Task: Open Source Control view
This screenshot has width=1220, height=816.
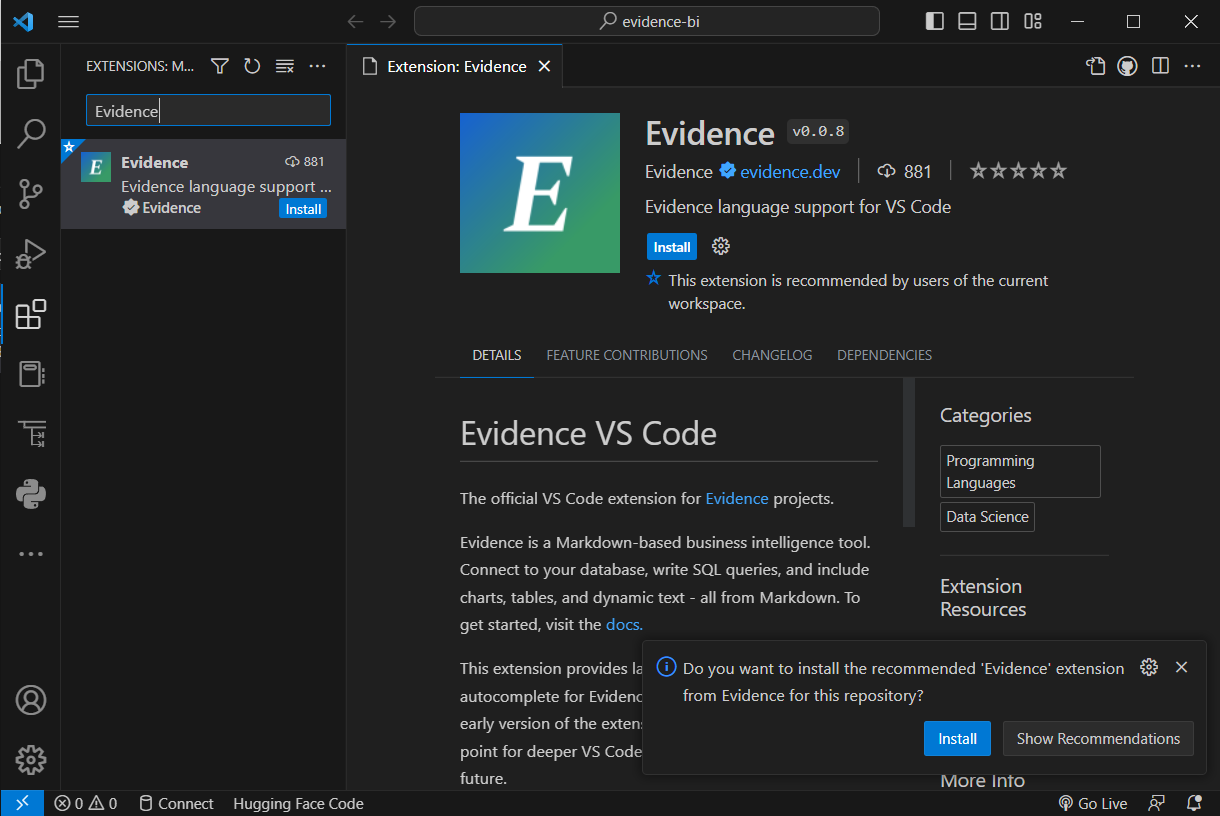Action: tap(31, 193)
